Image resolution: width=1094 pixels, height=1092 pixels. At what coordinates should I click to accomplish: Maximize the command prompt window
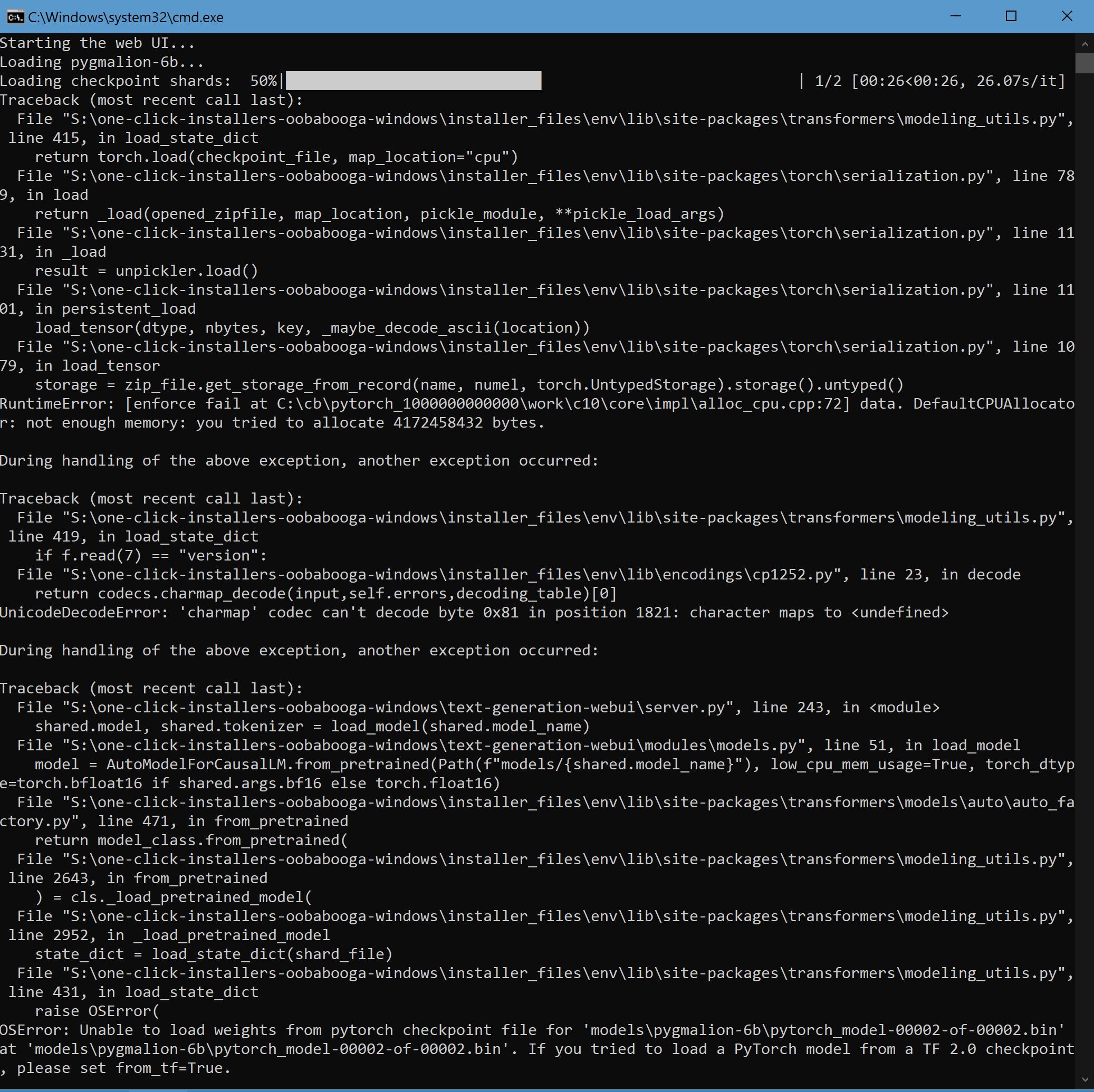pyautogui.click(x=1011, y=16)
